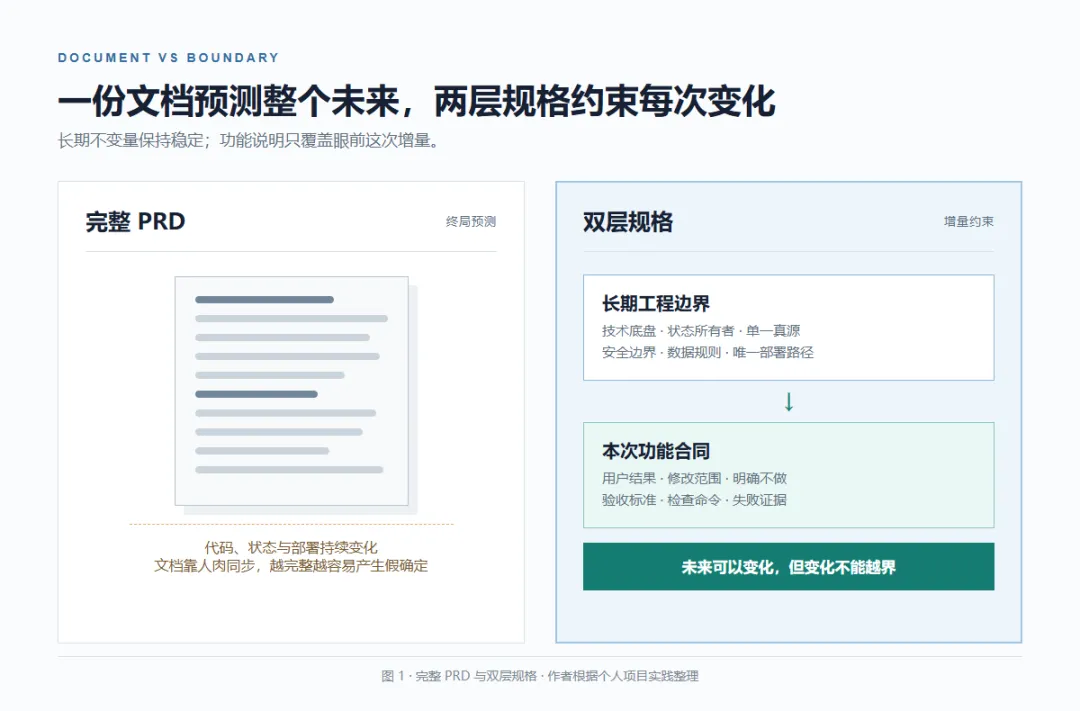Click the line "代码、状态与部署持续变化"
The height and width of the screenshot is (711, 1080).
291,548
